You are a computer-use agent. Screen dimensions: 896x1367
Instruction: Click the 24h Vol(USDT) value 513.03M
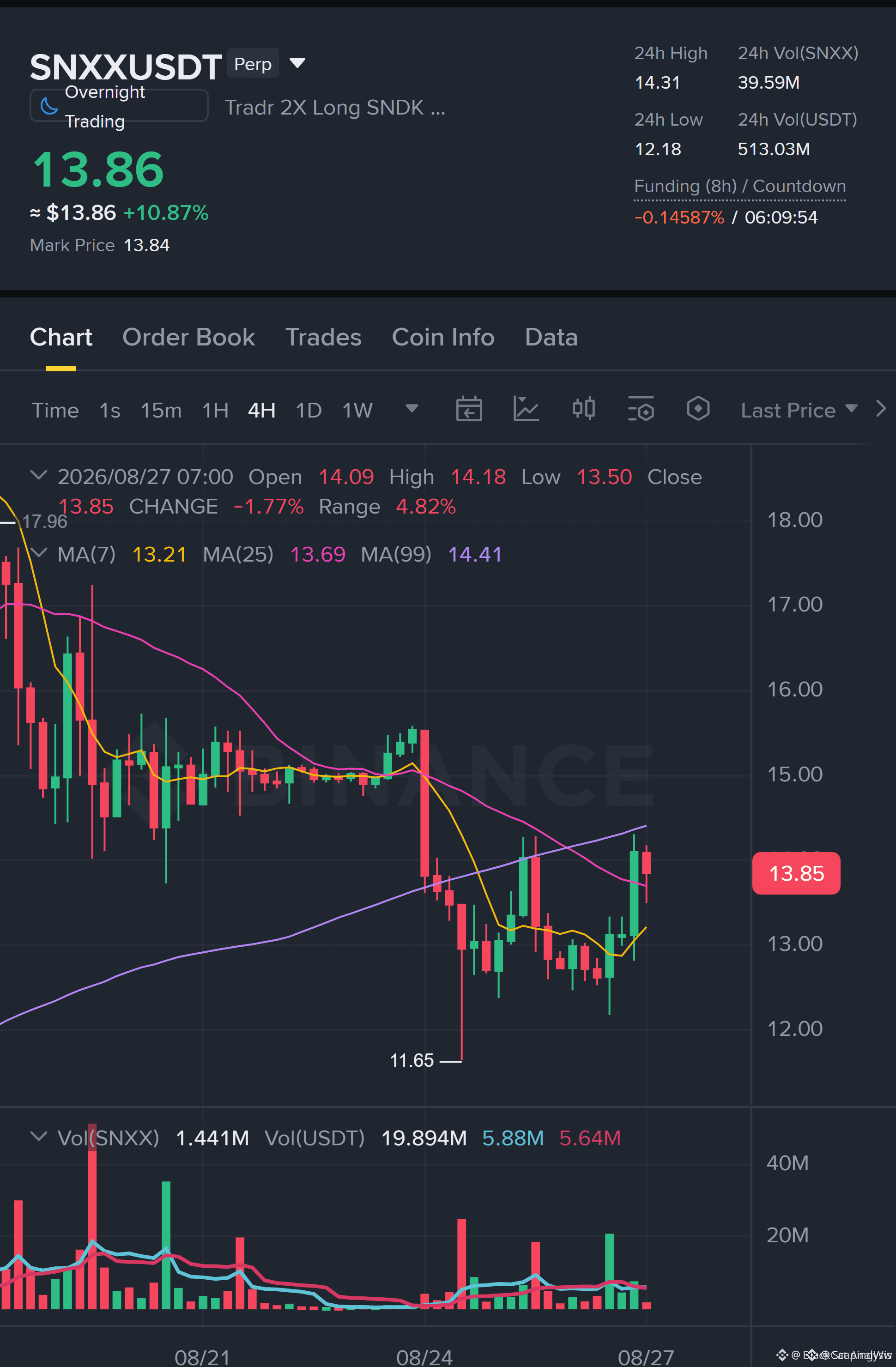pos(774,149)
